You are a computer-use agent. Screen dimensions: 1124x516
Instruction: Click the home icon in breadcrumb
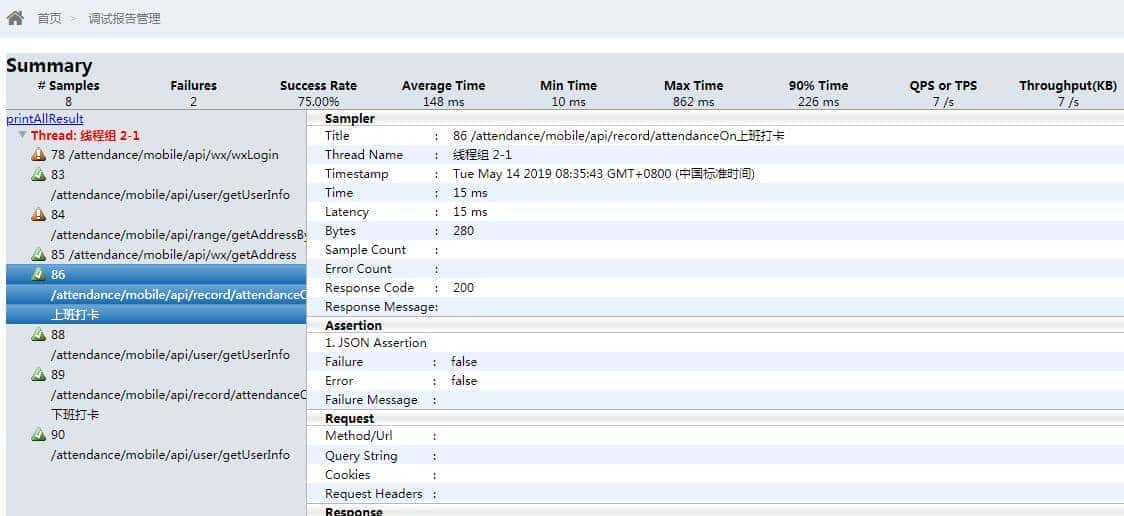[15, 18]
